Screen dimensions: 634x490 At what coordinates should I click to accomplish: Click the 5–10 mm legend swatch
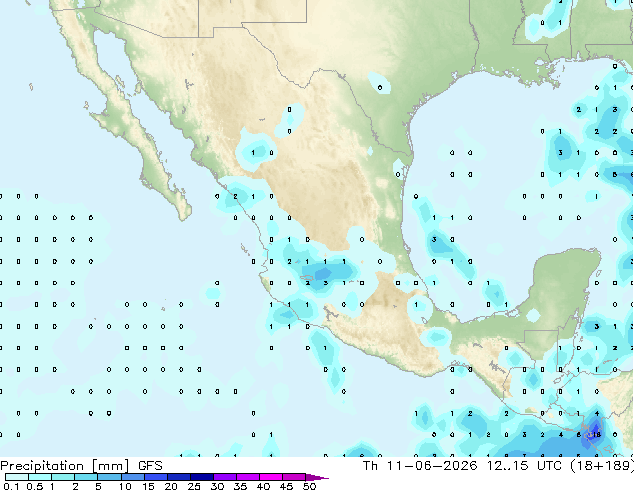[110, 477]
